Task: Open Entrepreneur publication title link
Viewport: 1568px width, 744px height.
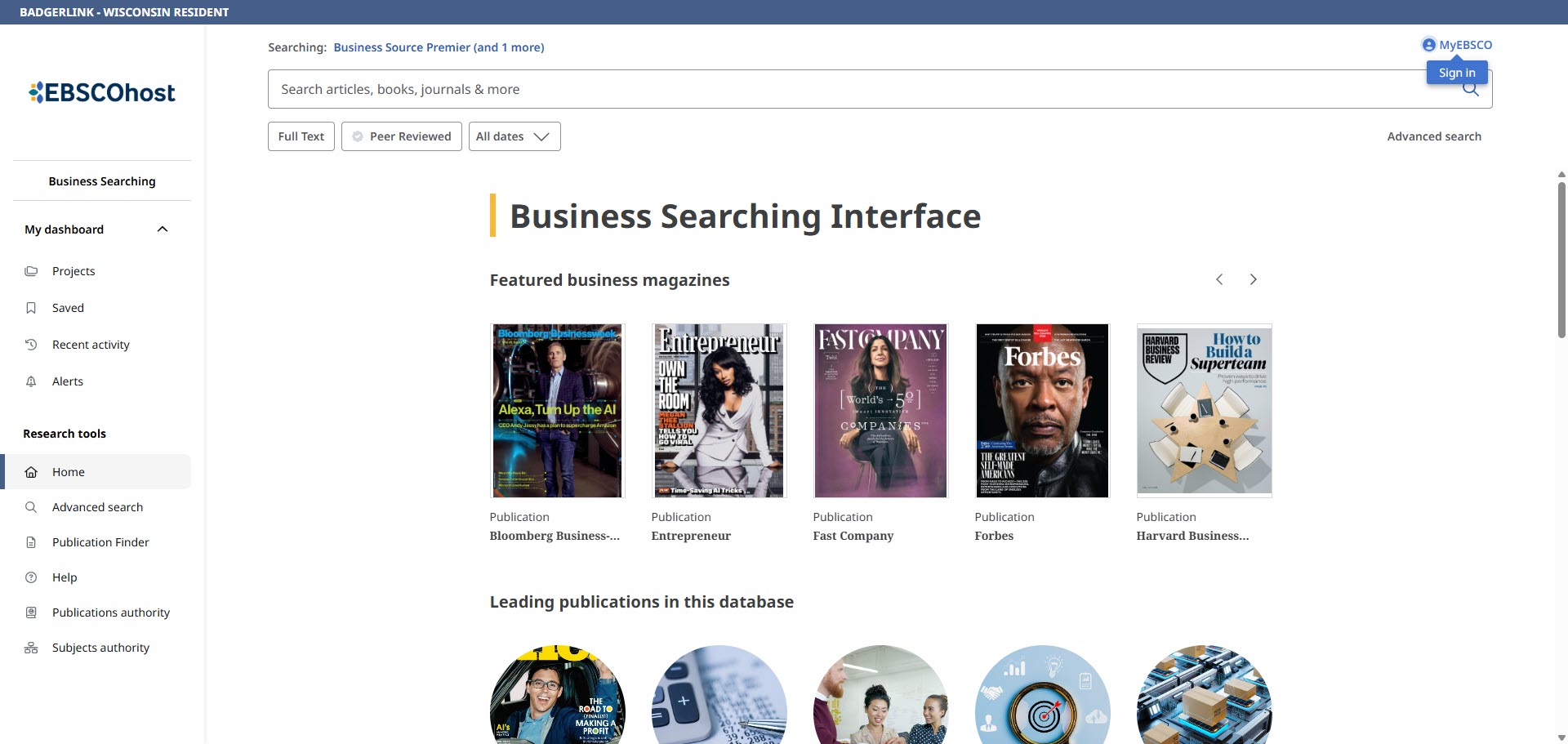Action: (x=691, y=536)
